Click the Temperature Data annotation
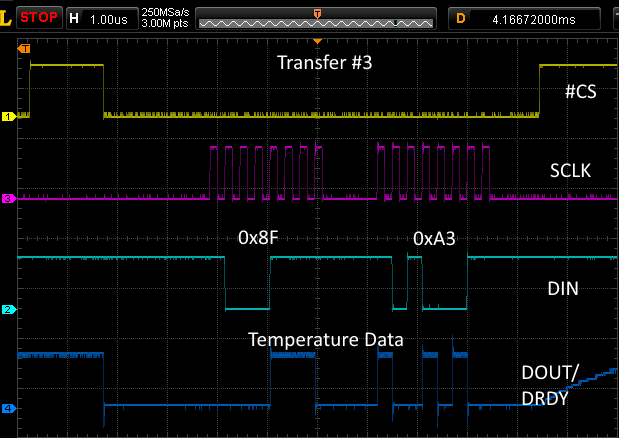 click(326, 340)
